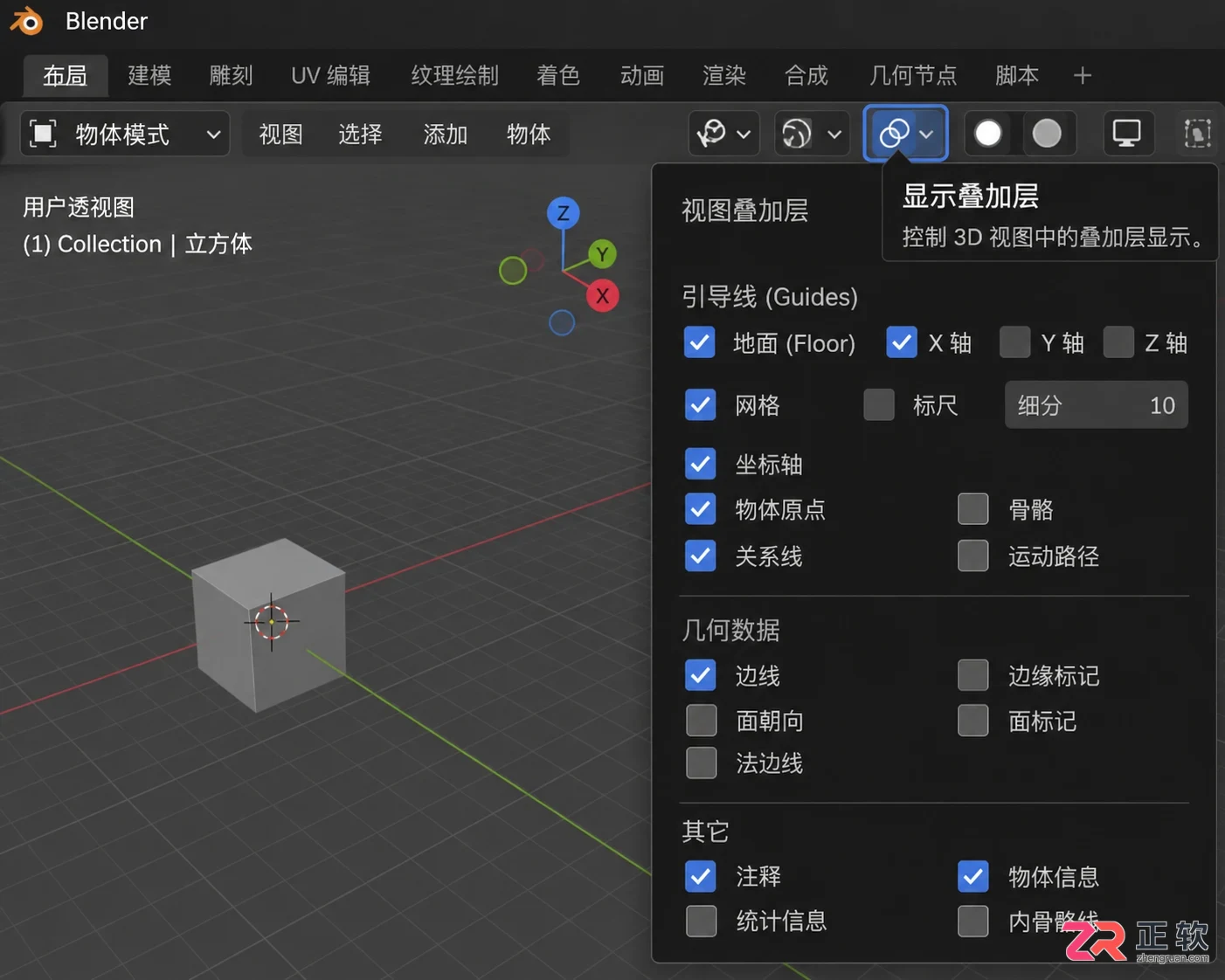Open the 视图 menu
This screenshot has height=980, width=1225.
click(280, 134)
